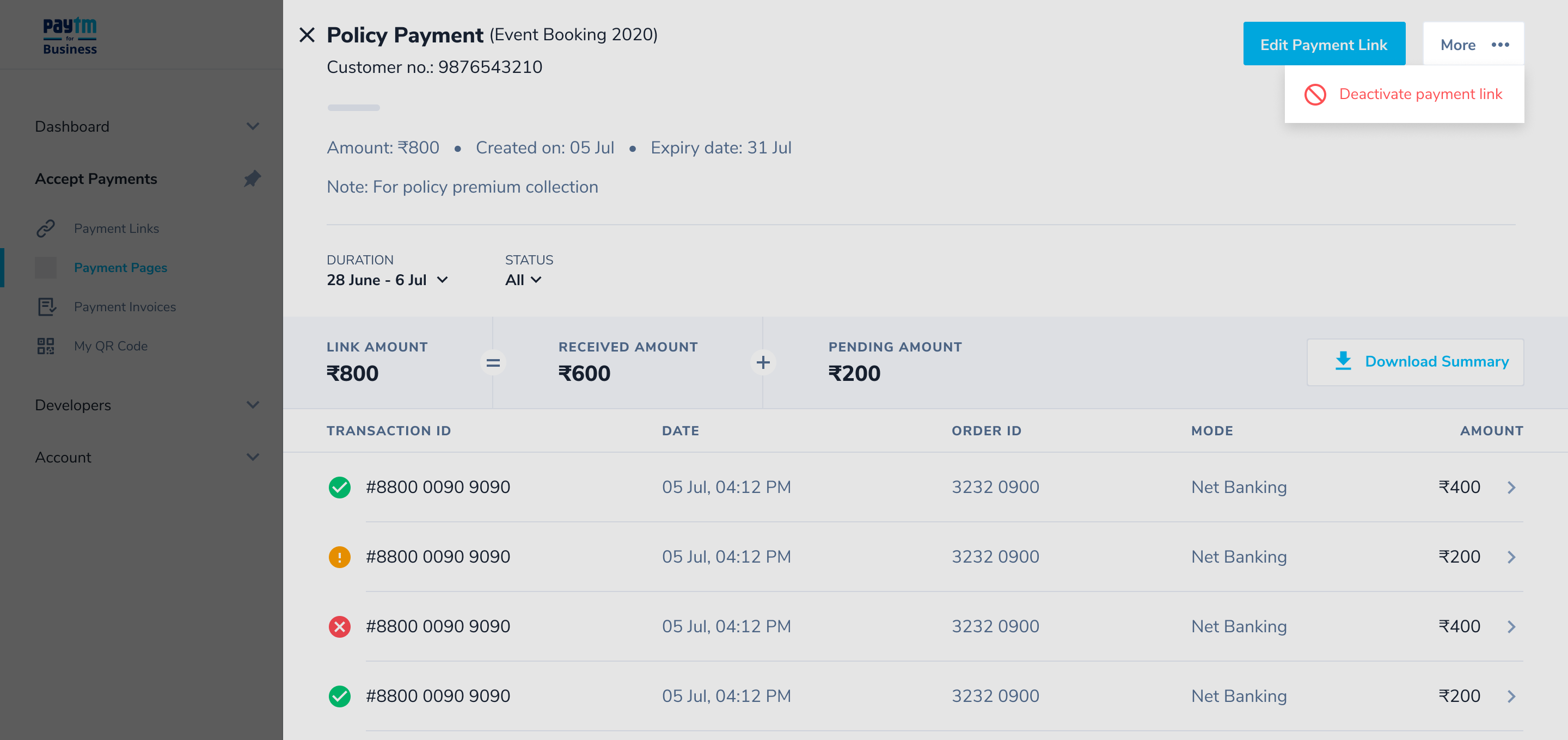Click the orange pending status icon

coord(340,556)
